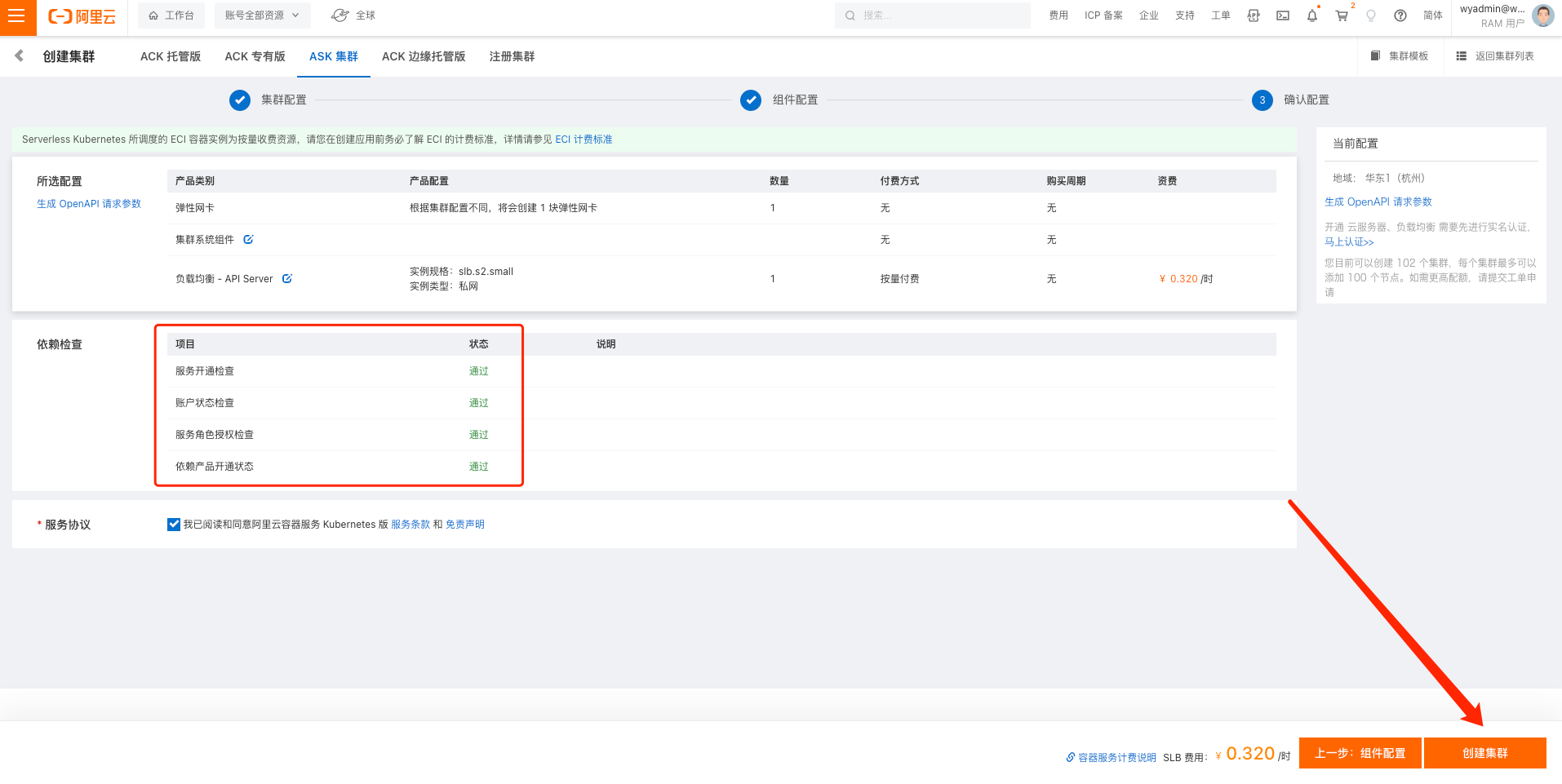Image resolution: width=1562 pixels, height=784 pixels.
Task: Open the wyadmin account name menu
Action: pyautogui.click(x=1492, y=9)
